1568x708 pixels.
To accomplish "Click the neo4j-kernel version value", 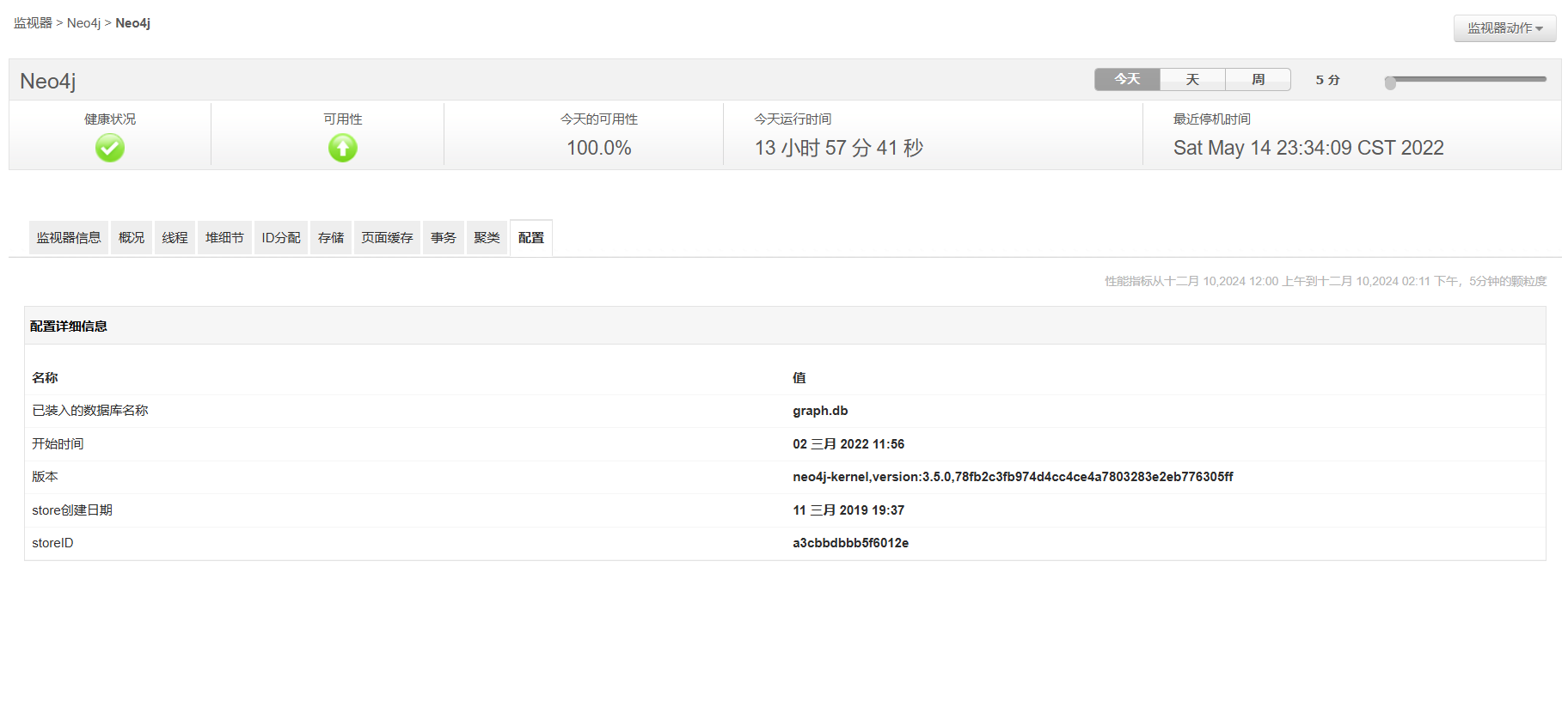I will pos(1013,477).
